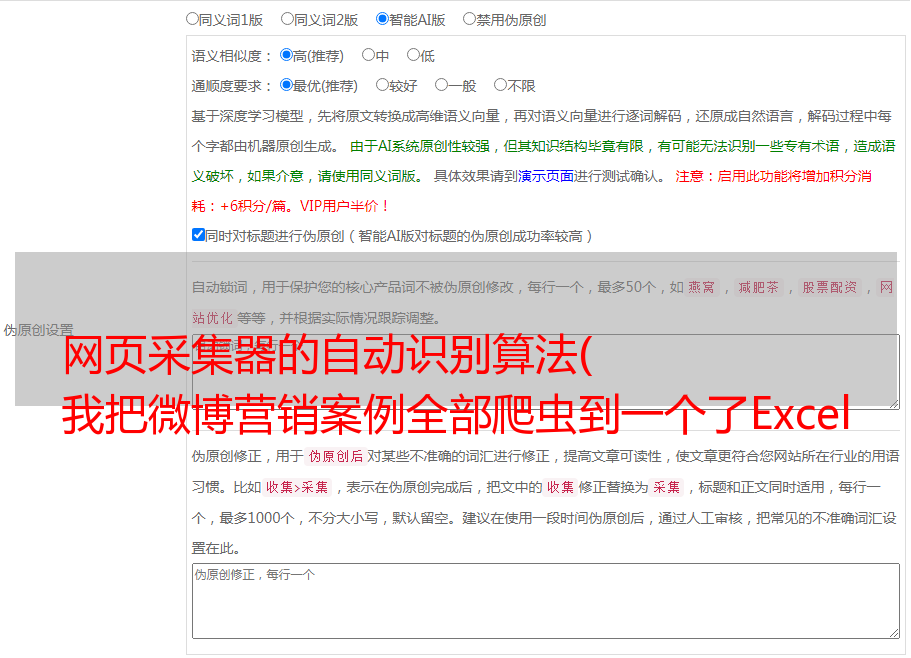
Task: Select the 同义词2版 radio option
Action: click(x=287, y=19)
